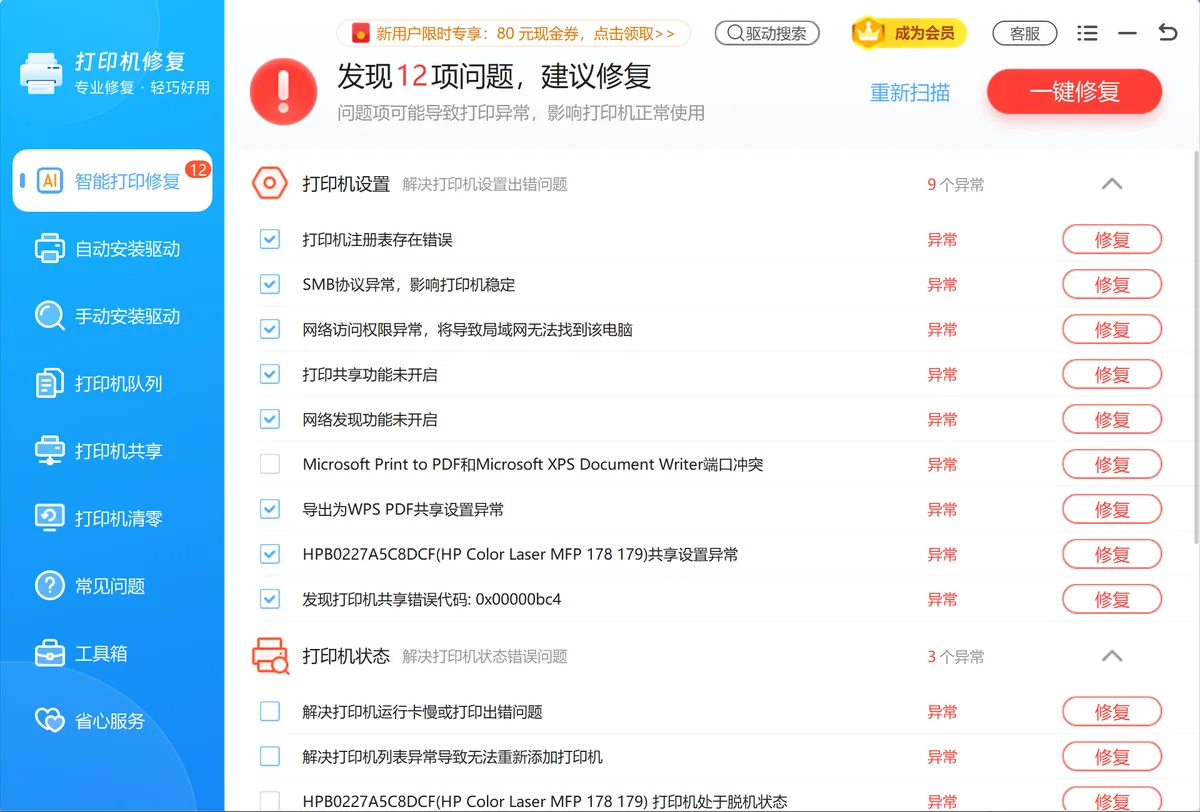Screen dimensions: 1200x812
Task: Uncheck 打印共享功能未开启 checkbox
Action: (x=269, y=374)
